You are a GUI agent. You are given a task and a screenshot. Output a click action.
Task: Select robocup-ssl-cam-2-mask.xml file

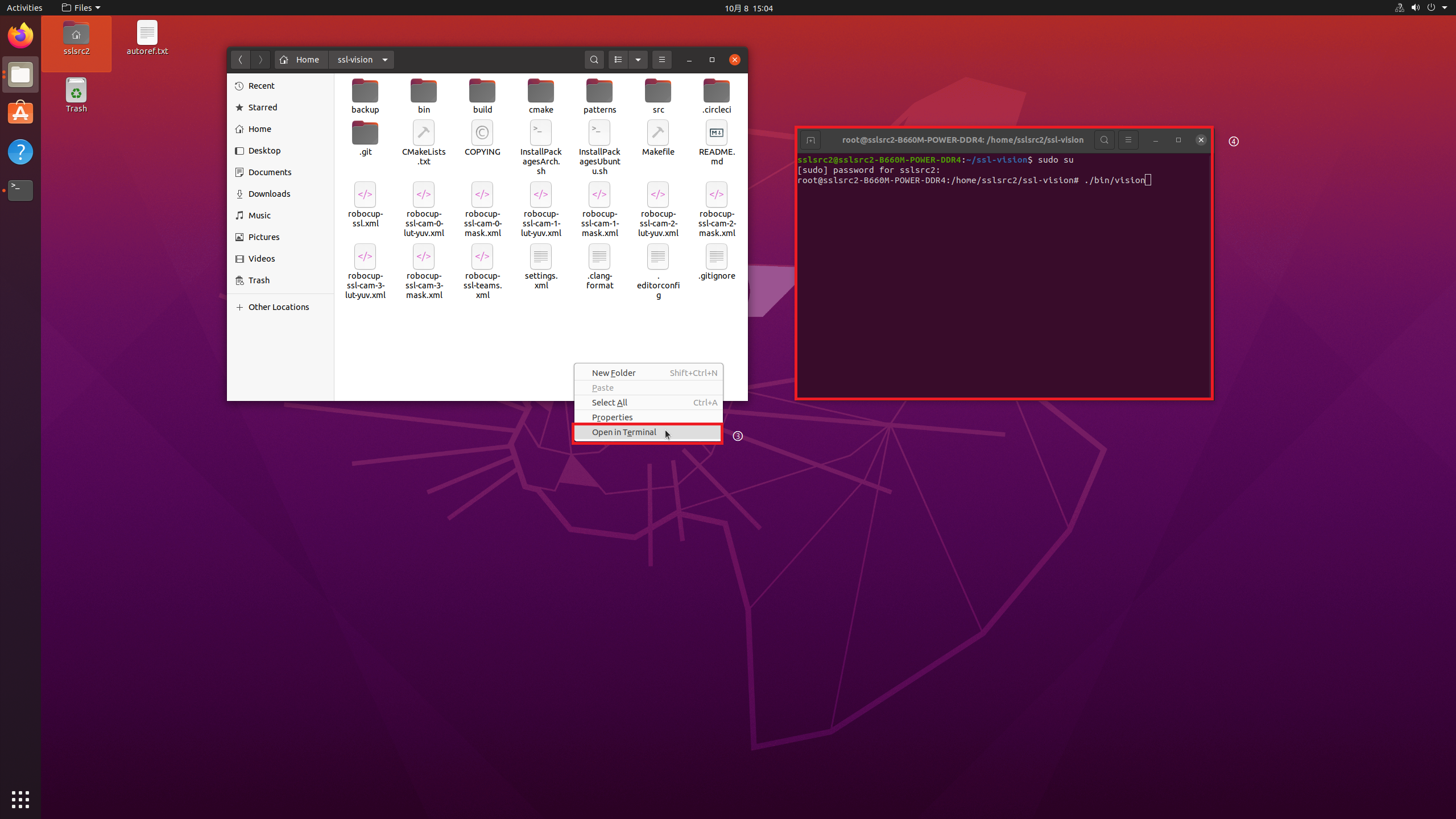click(x=717, y=210)
